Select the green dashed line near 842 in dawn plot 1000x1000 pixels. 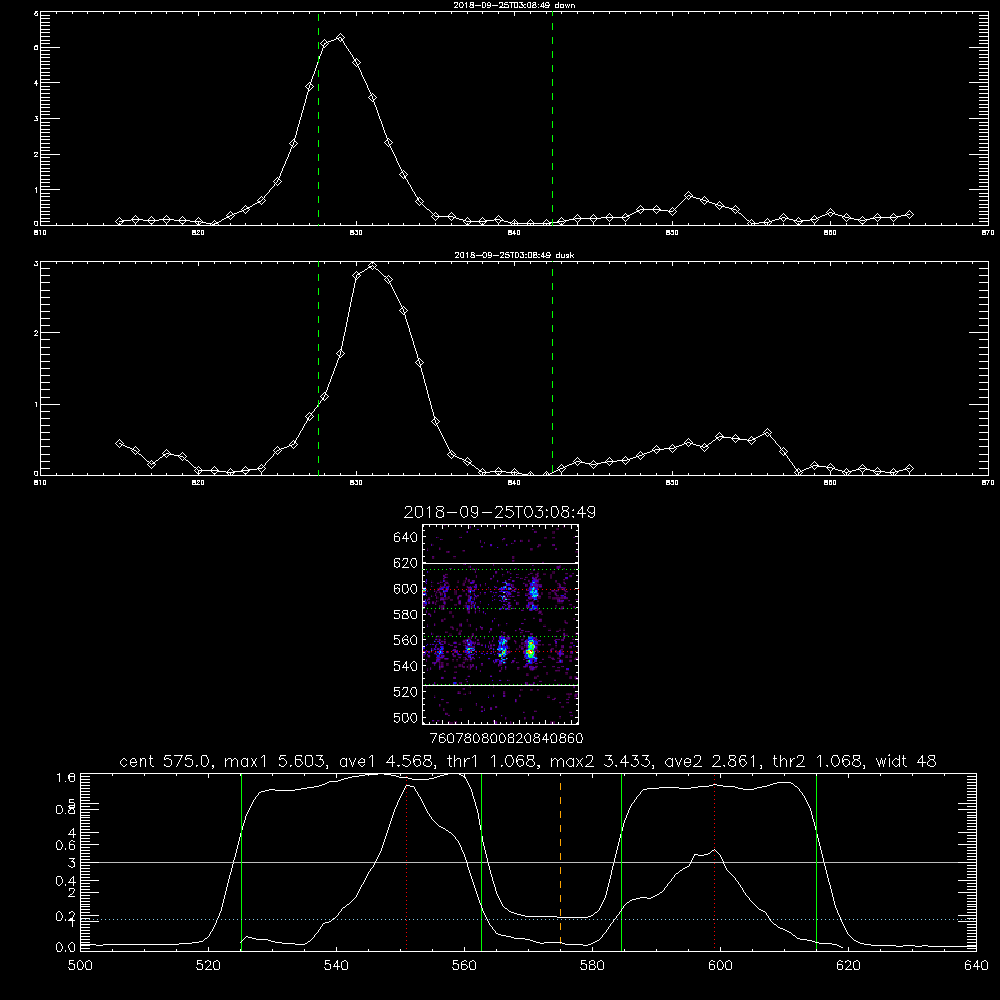pyautogui.click(x=552, y=118)
